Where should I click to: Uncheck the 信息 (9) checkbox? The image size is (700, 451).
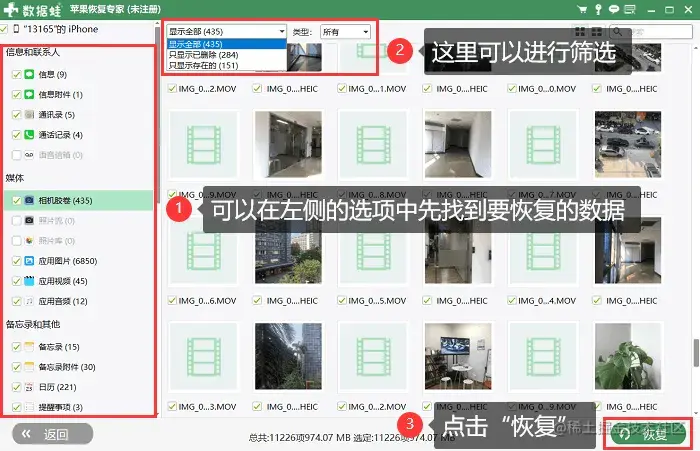pos(17,75)
